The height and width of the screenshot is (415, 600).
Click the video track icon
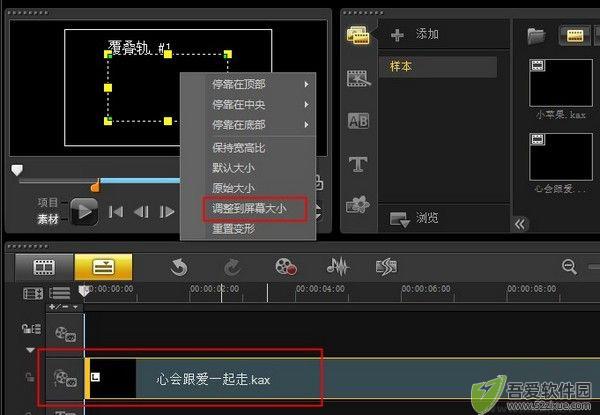[65, 334]
